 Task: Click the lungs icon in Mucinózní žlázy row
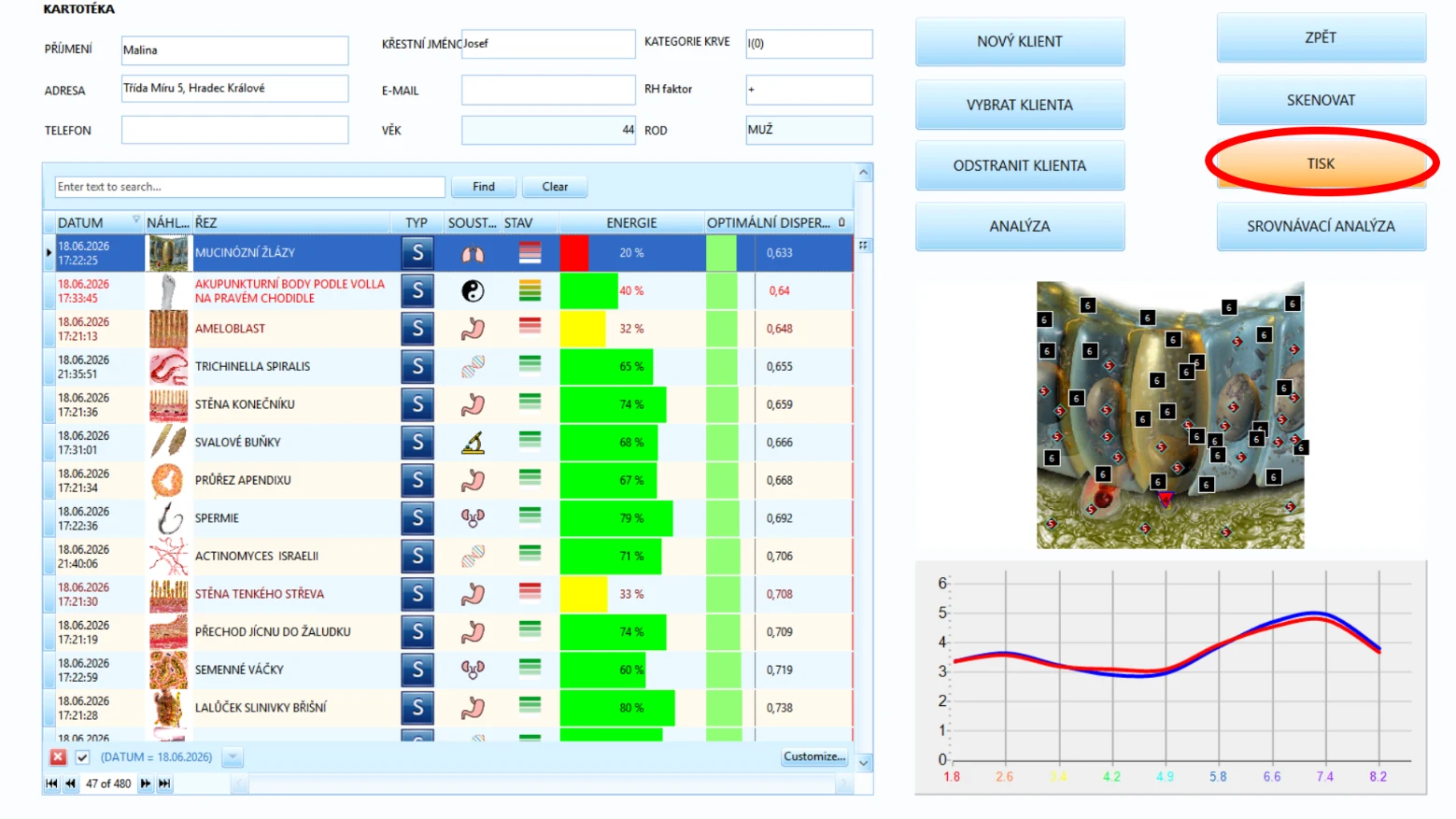(x=473, y=253)
